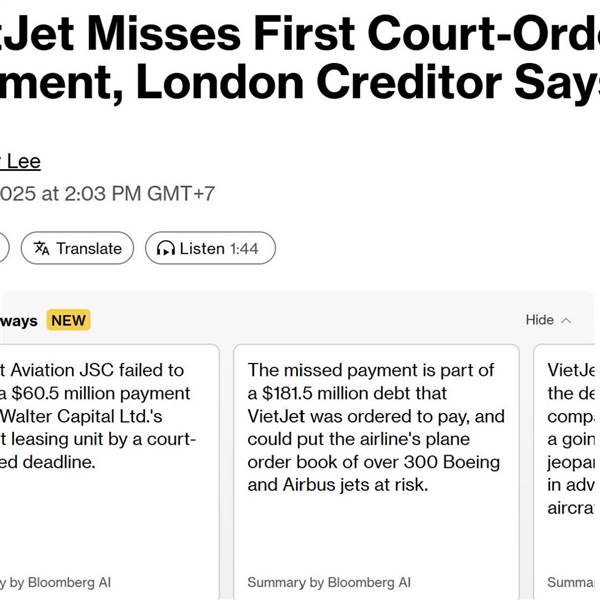Click Summary by Bloomberg AI under second card
Screen dimensions: 600x600
pyautogui.click(x=329, y=582)
